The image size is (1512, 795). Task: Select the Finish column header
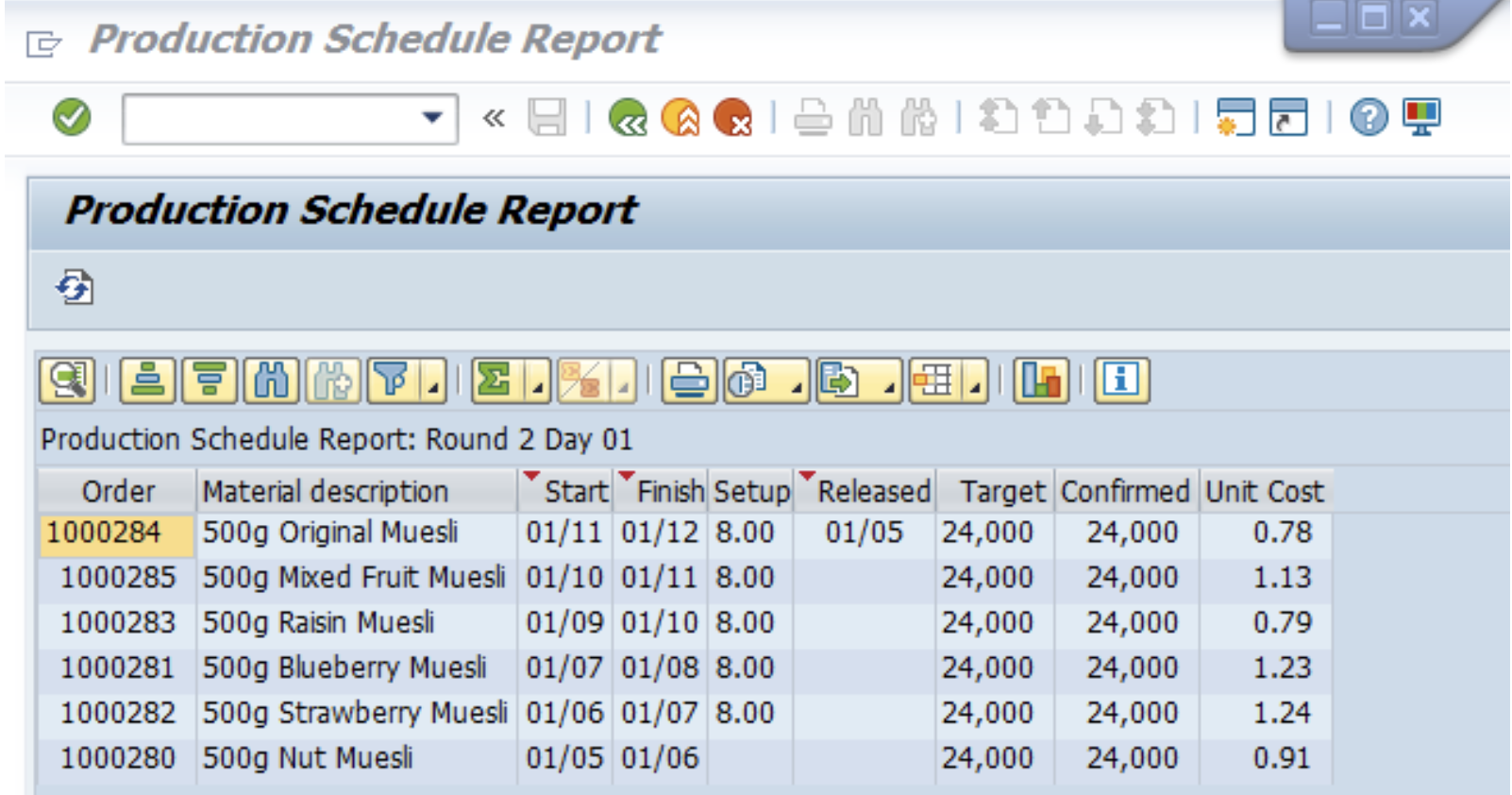click(661, 491)
